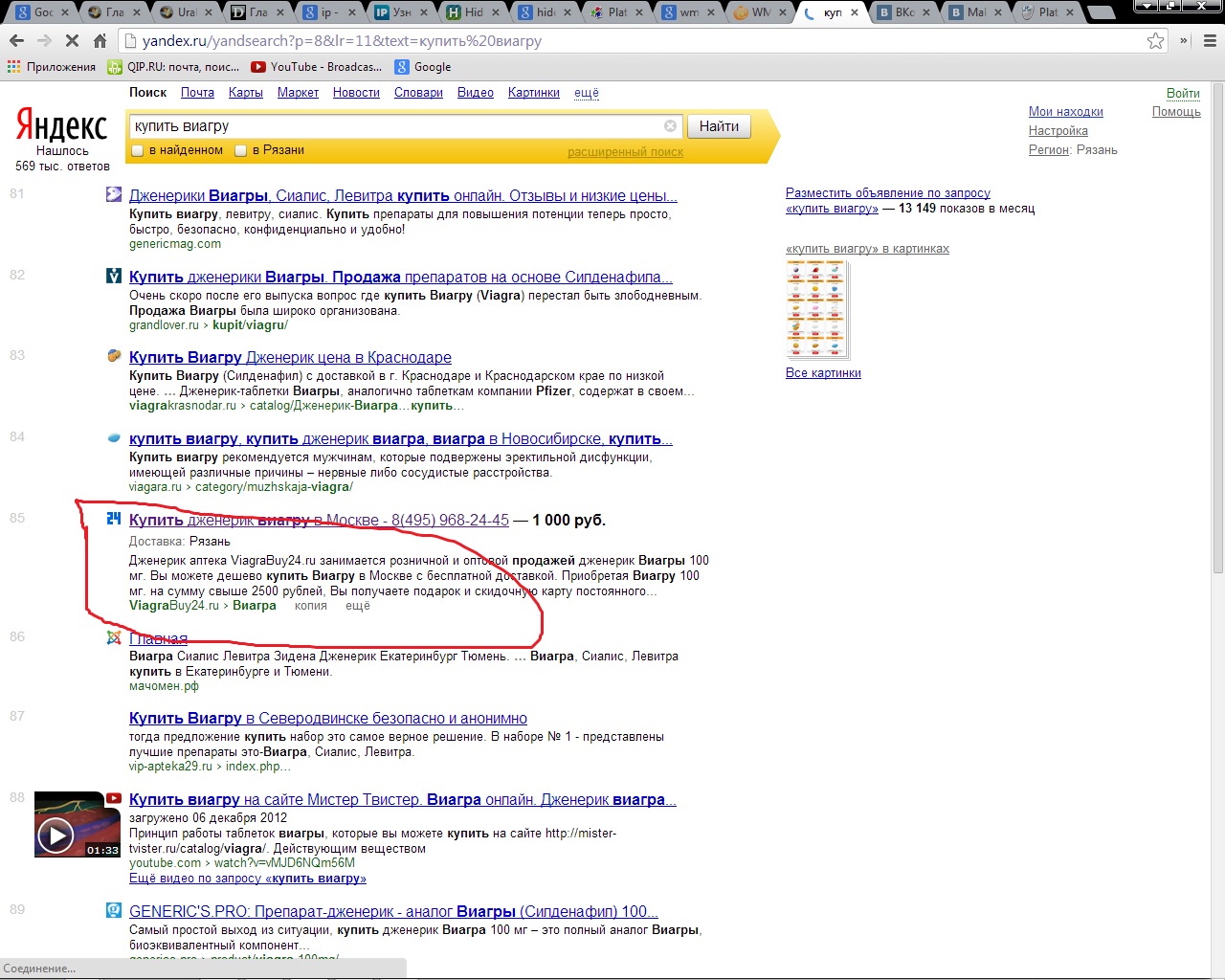Click the browser address bar
The image size is (1225, 980).
[632, 41]
